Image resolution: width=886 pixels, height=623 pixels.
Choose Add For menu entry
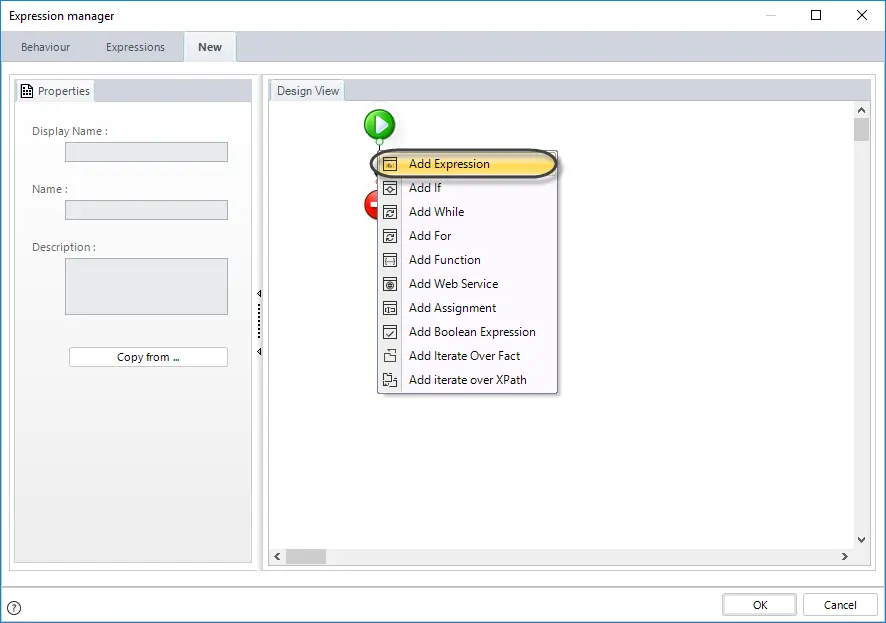click(x=467, y=236)
